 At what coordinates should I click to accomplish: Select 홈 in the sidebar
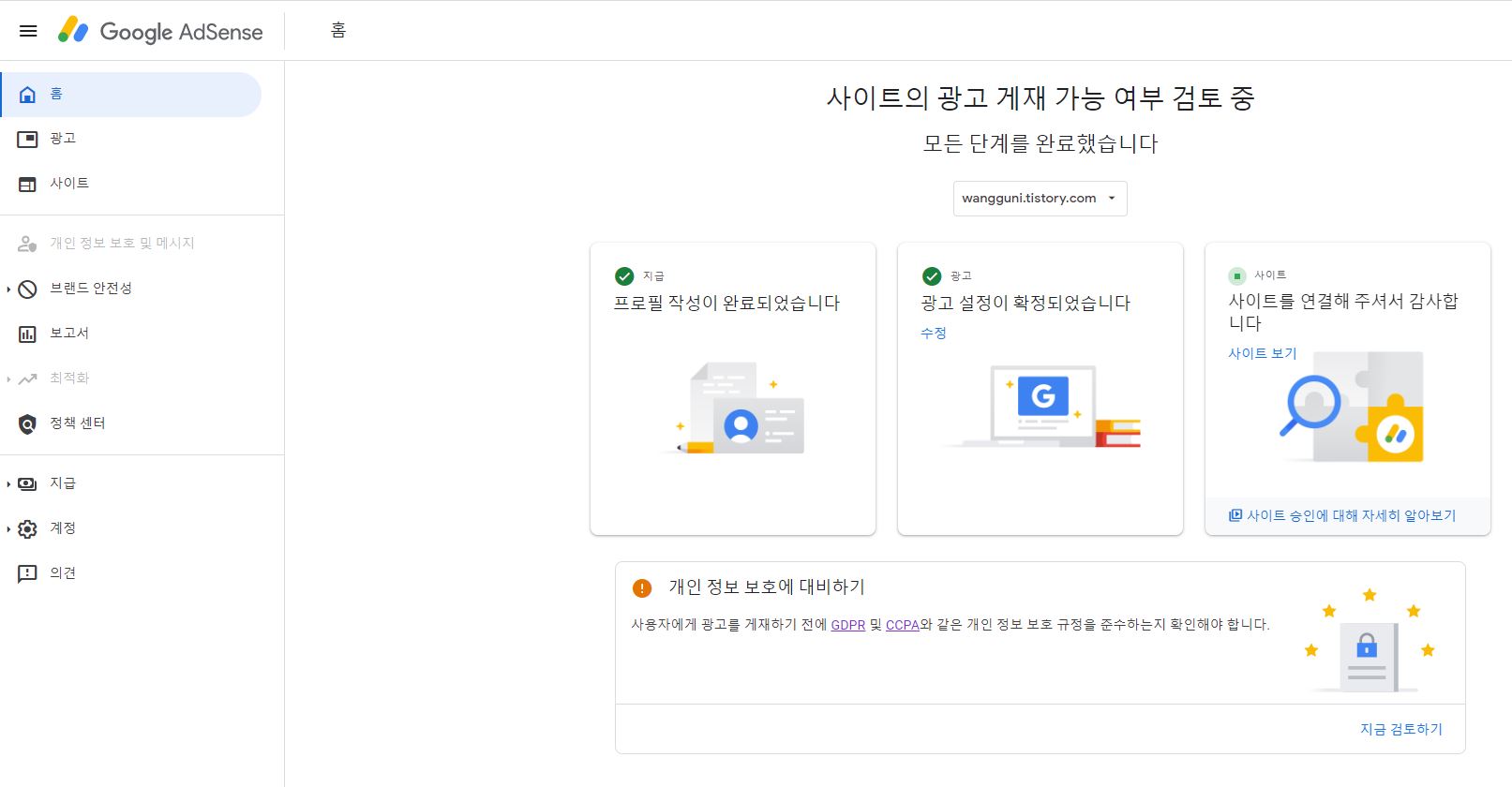(x=130, y=95)
